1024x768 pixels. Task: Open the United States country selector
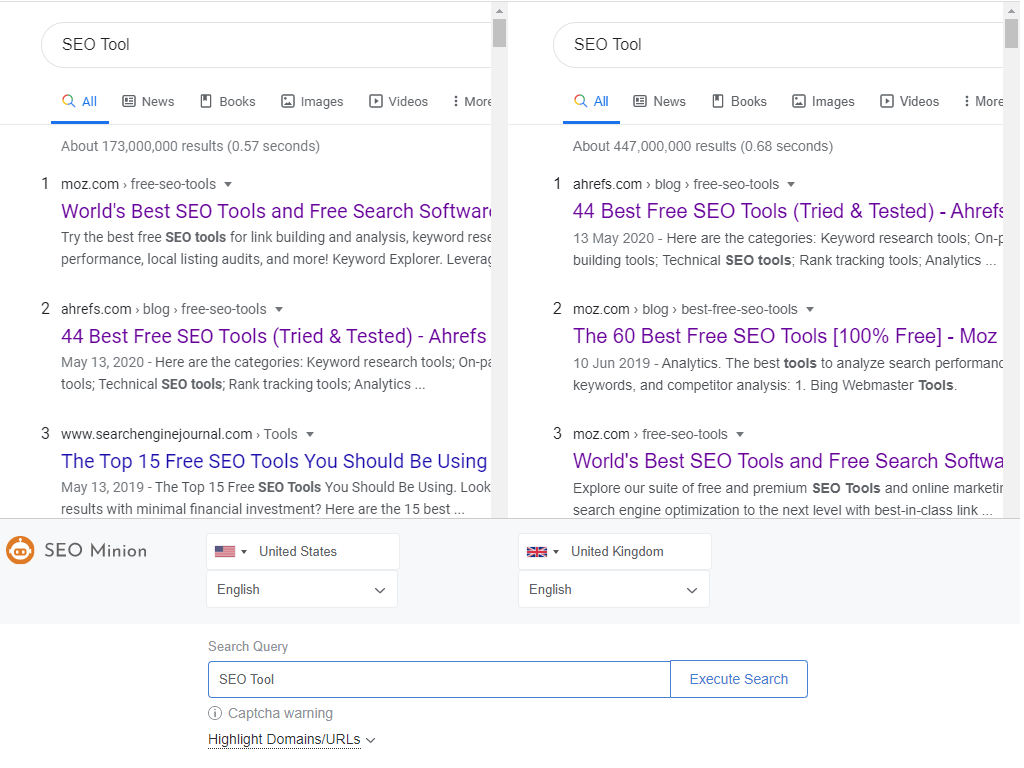[x=302, y=552]
